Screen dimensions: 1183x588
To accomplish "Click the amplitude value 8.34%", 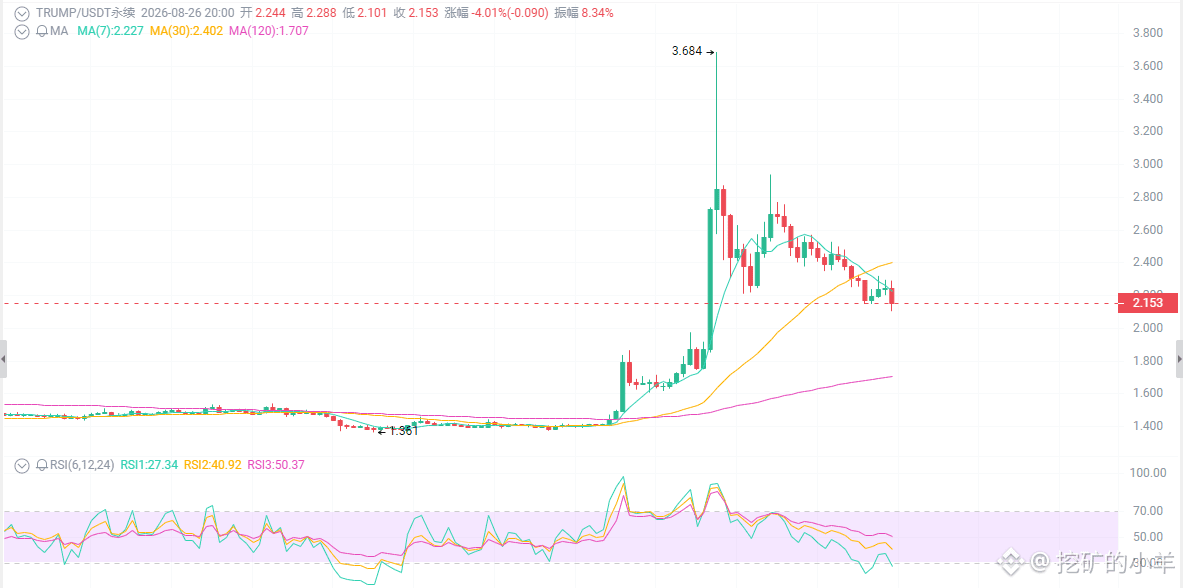I will pyautogui.click(x=597, y=13).
